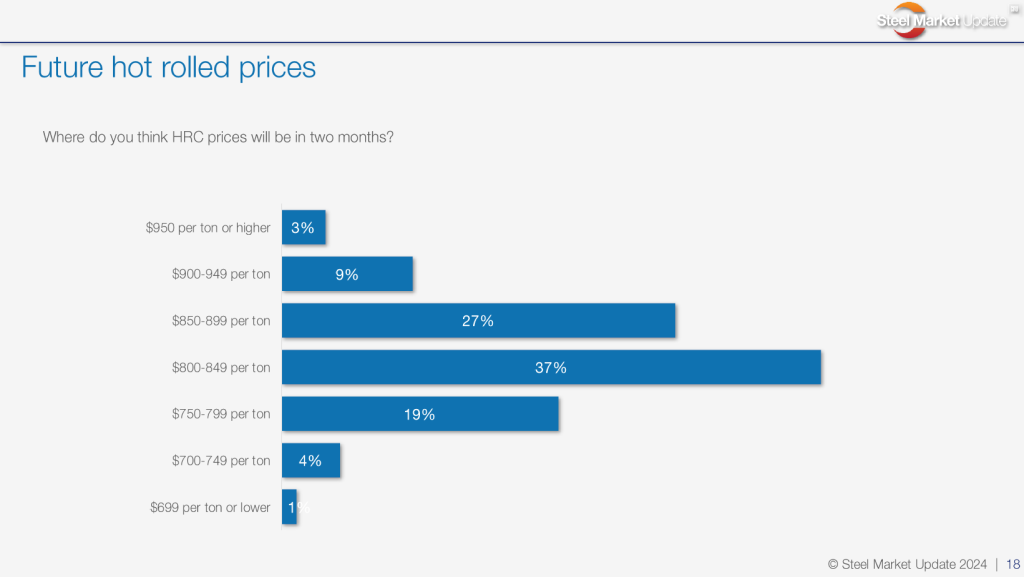This screenshot has width=1024, height=577.
Task: Click the 4% bar for $700-749
Action: (310, 460)
